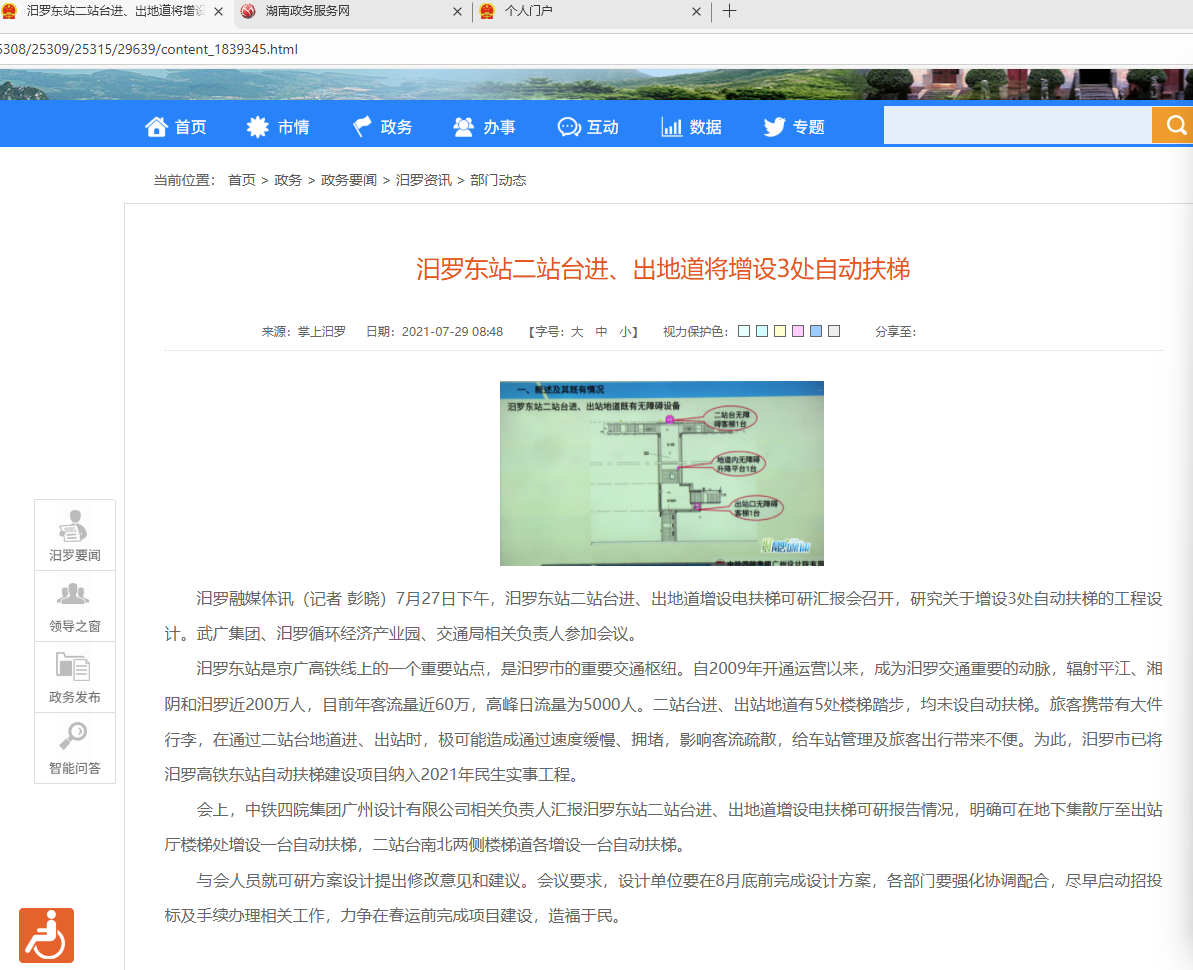
Task: Open 数据 bar chart icon
Action: click(x=671, y=127)
